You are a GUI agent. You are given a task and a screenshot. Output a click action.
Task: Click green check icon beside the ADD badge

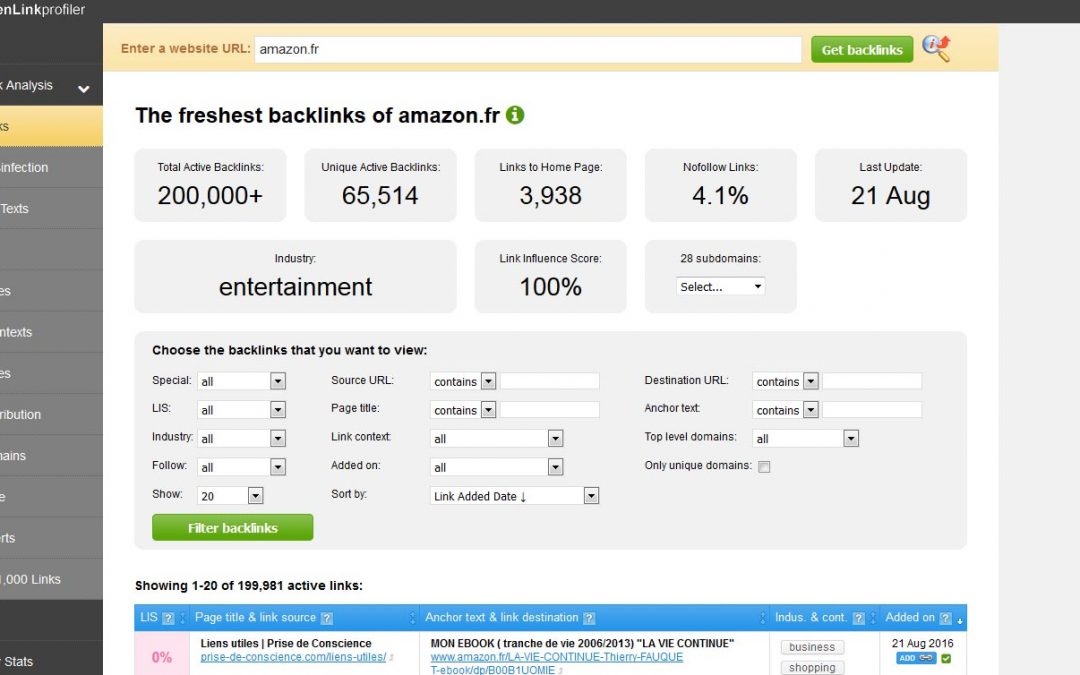(946, 658)
